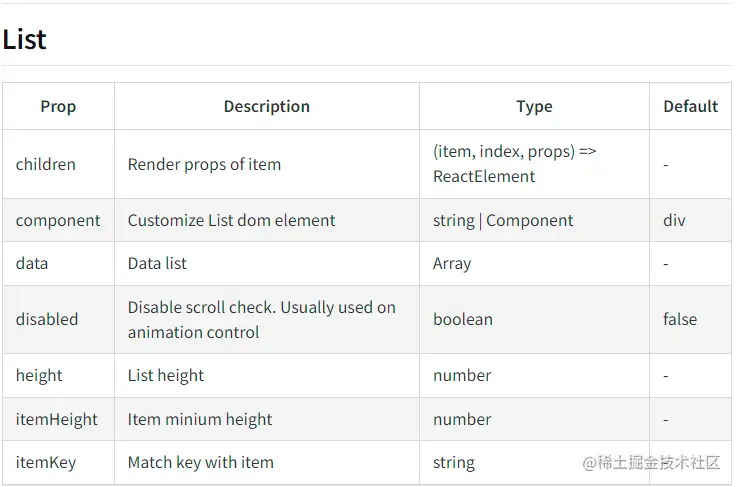The image size is (736, 487).
Task: Click the 'div' default value
Action: (674, 220)
